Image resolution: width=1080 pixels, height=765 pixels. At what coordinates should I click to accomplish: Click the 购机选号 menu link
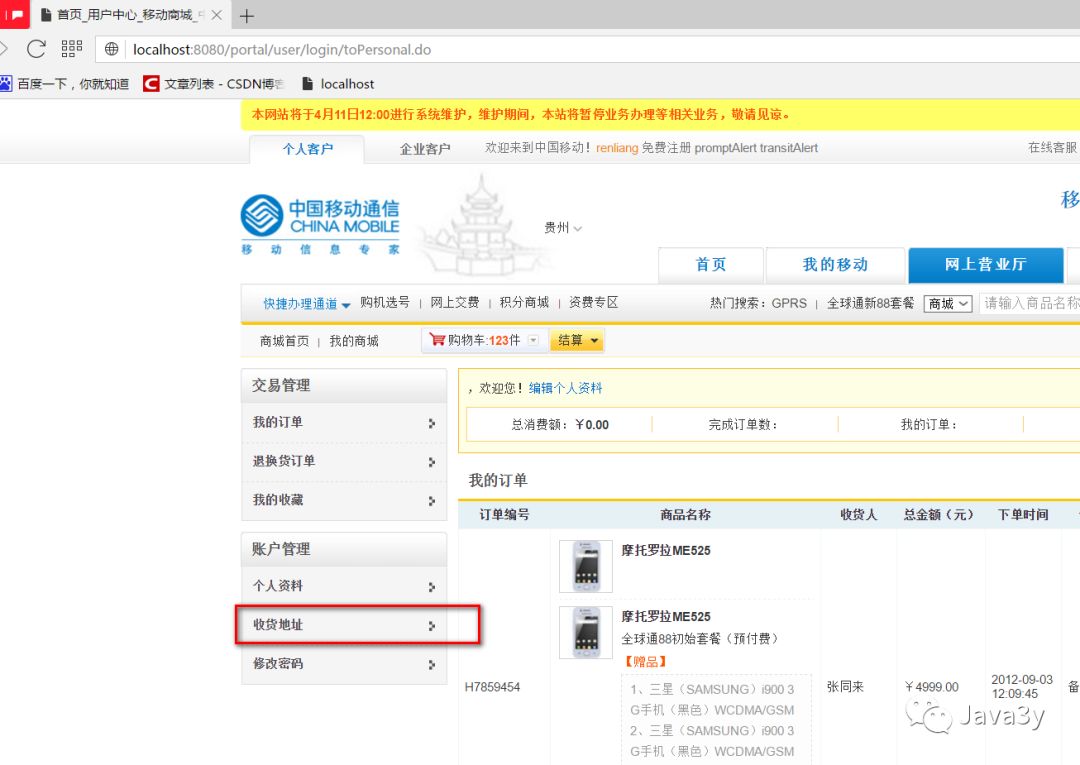(385, 302)
